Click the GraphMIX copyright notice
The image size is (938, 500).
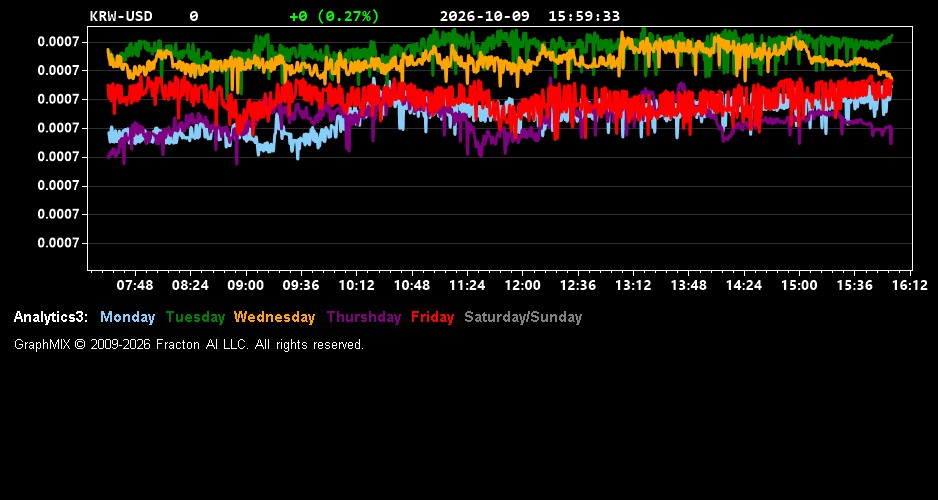188,345
